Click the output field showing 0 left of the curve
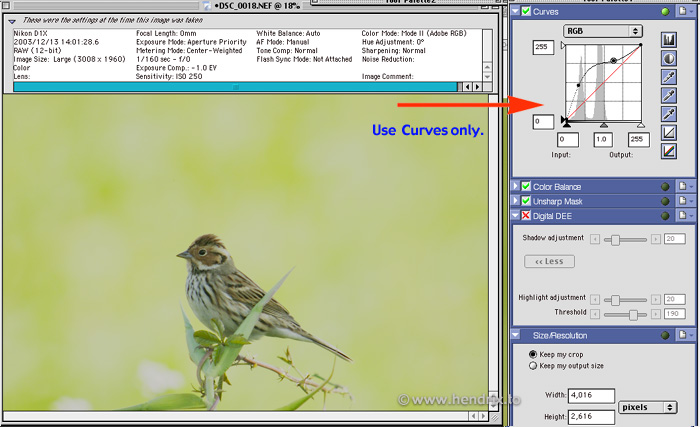The width and height of the screenshot is (700, 427). (x=543, y=121)
